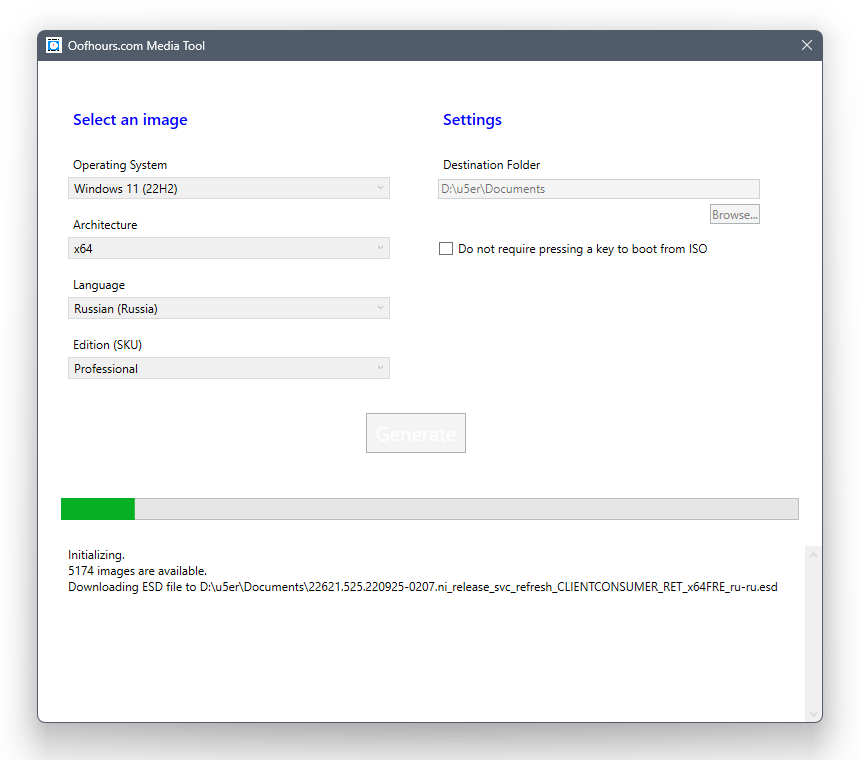Viewport: 860px width, 760px height.
Task: Click the Destination Folder path field
Action: 599,189
